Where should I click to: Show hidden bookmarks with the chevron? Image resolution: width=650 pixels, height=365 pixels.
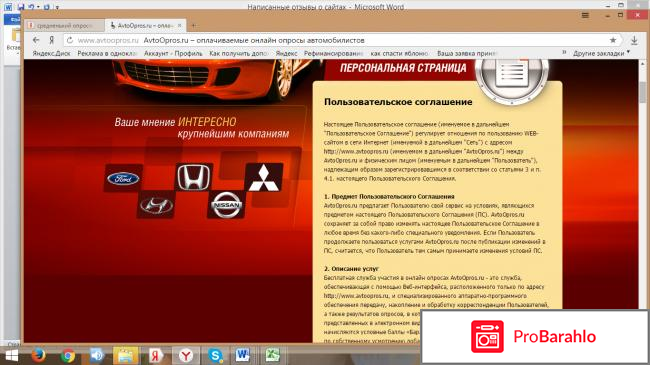pos(564,52)
